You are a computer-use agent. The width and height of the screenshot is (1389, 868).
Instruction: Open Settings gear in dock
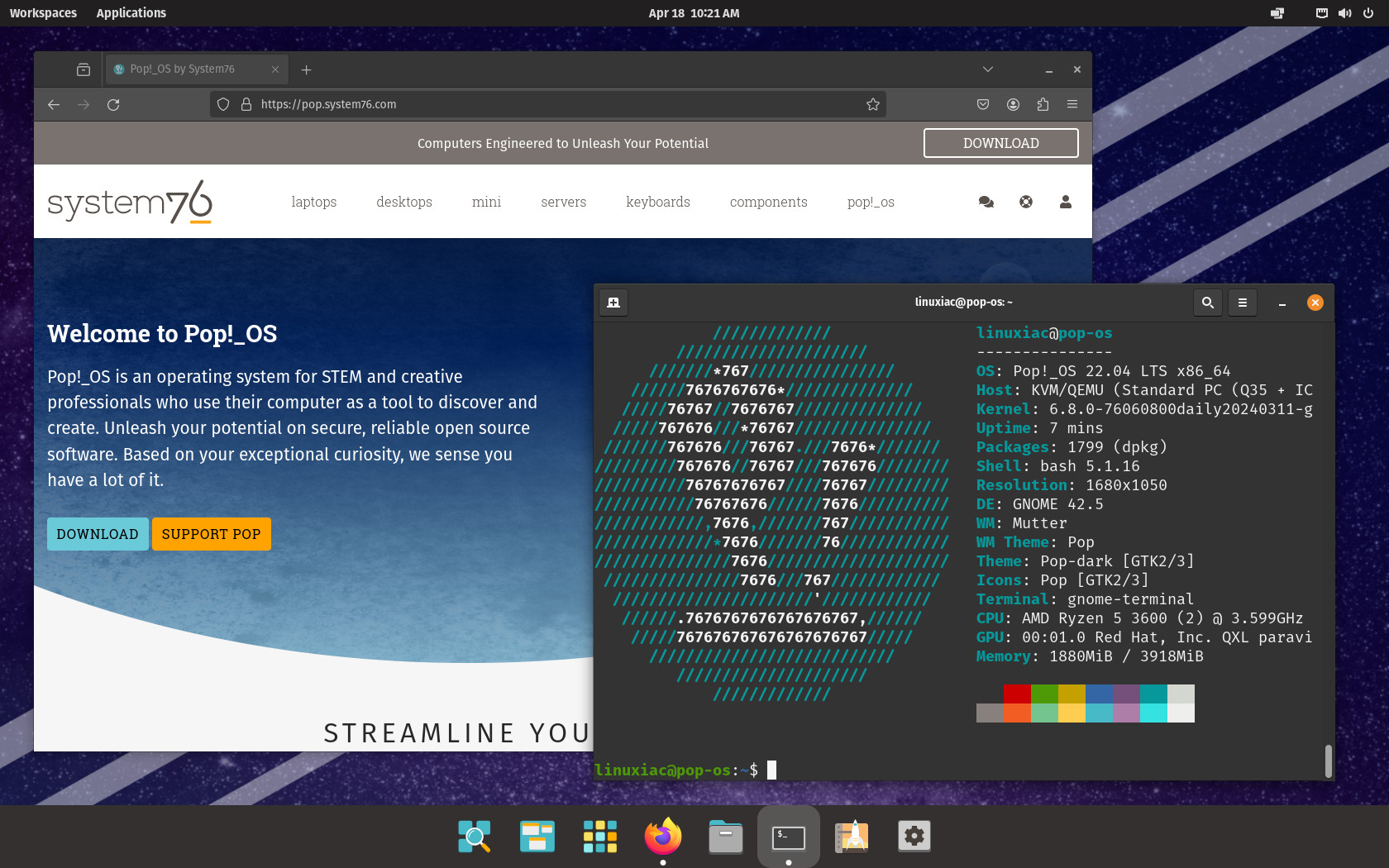tap(914, 837)
